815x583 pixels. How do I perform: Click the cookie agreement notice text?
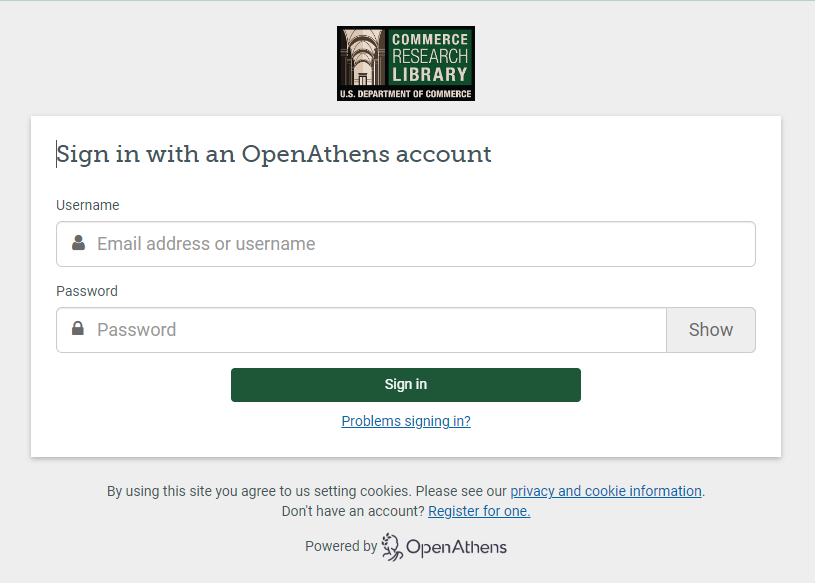[x=308, y=491]
